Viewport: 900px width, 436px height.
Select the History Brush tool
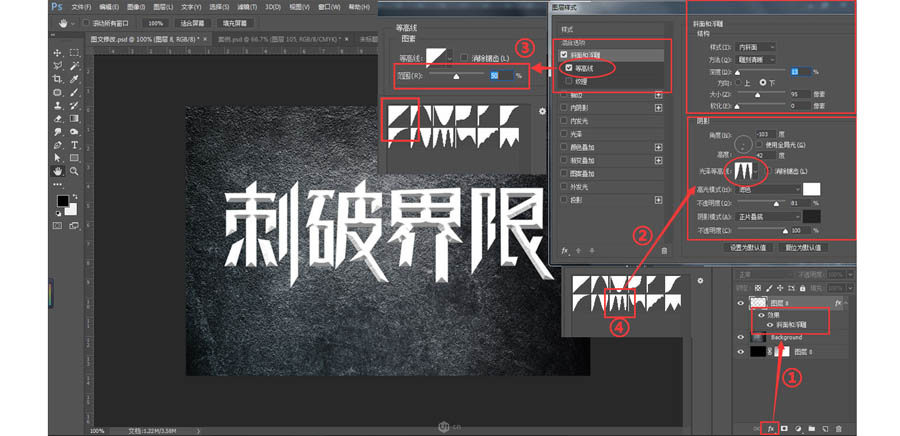point(74,106)
